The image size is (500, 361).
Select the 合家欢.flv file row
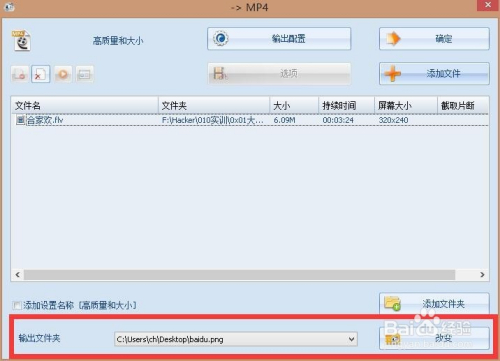(x=250, y=120)
